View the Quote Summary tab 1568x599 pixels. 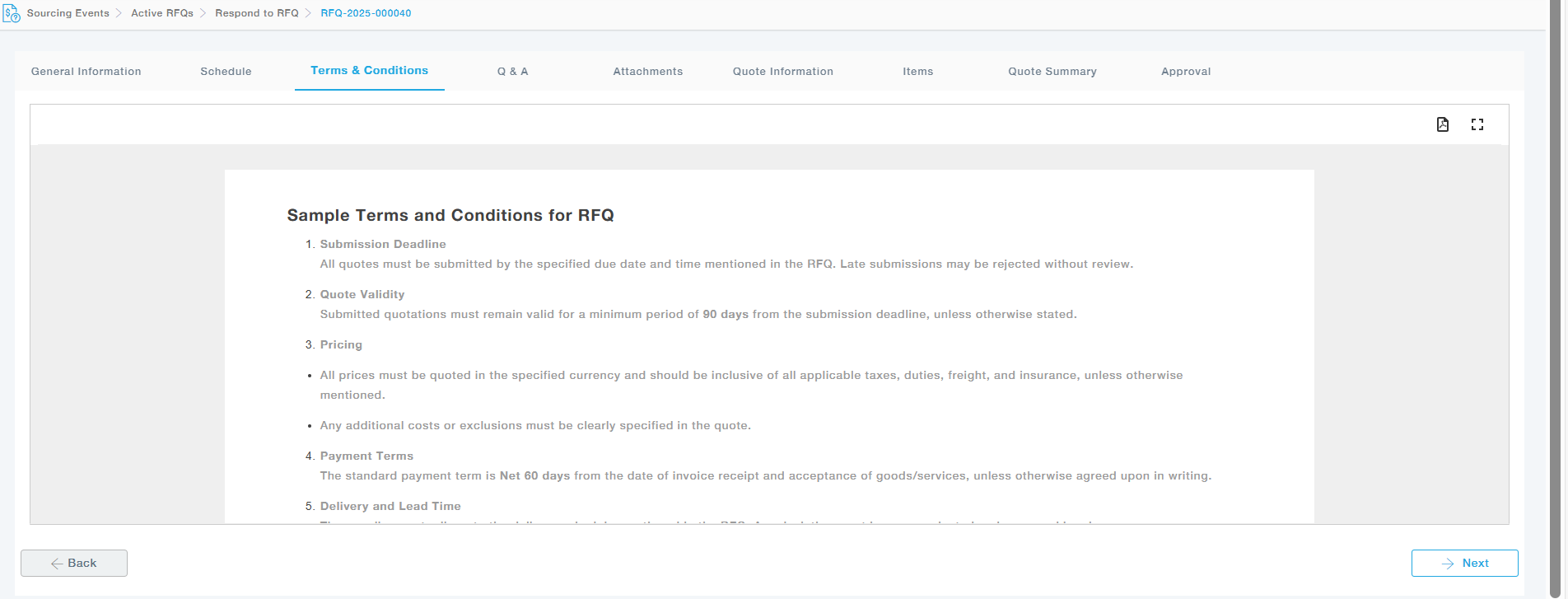1052,72
